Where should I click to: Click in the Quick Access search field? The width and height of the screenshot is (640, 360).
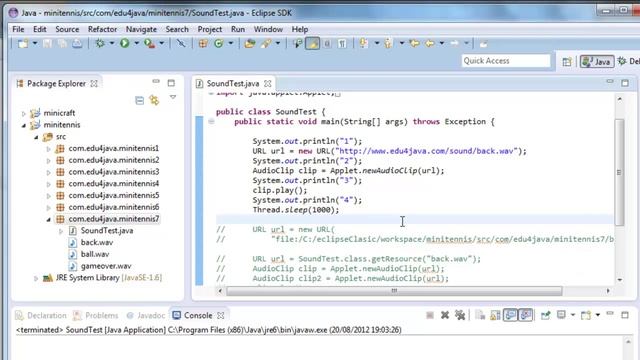tap(506, 61)
